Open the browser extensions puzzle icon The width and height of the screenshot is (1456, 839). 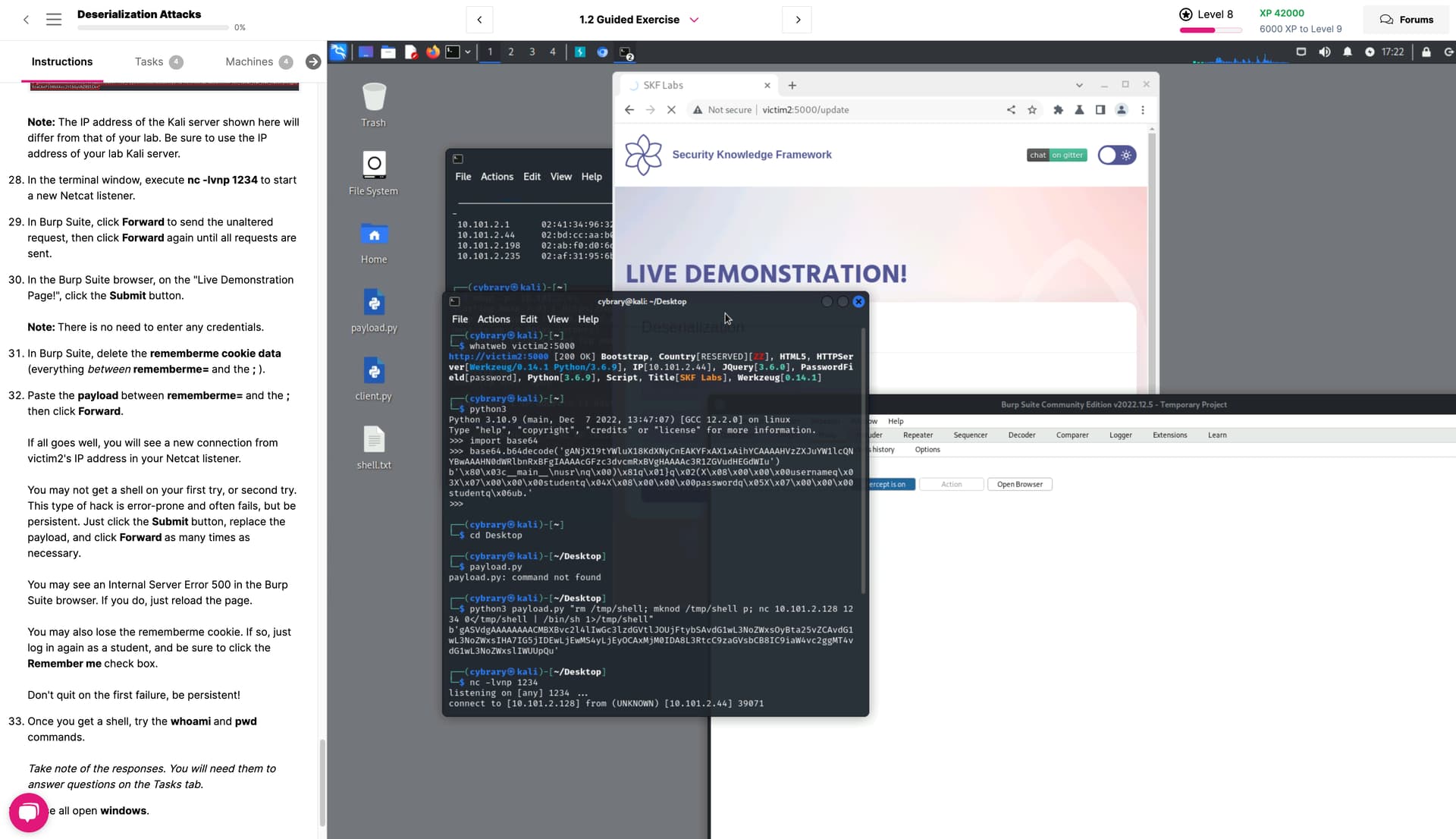tap(1058, 110)
